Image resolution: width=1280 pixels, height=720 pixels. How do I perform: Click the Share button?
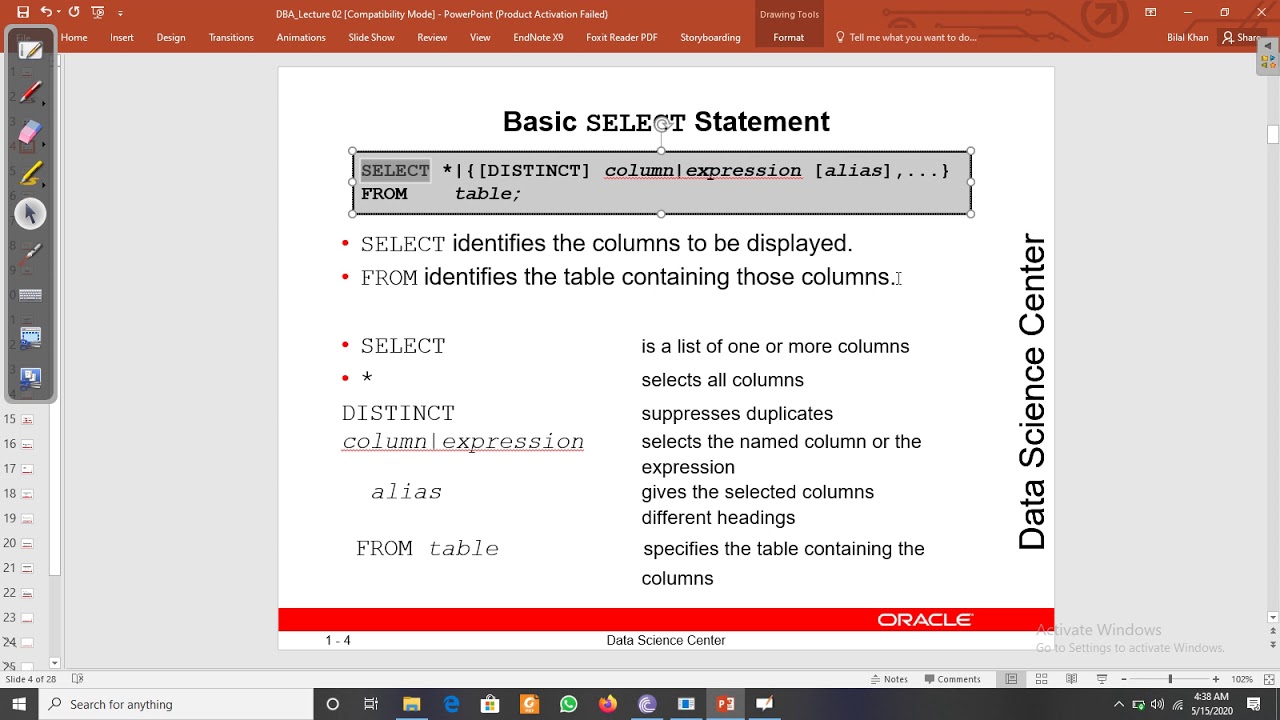[1241, 37]
